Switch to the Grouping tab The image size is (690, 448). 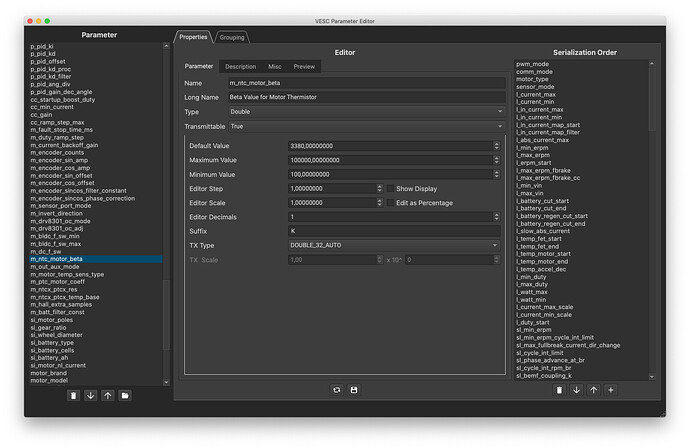coord(232,37)
